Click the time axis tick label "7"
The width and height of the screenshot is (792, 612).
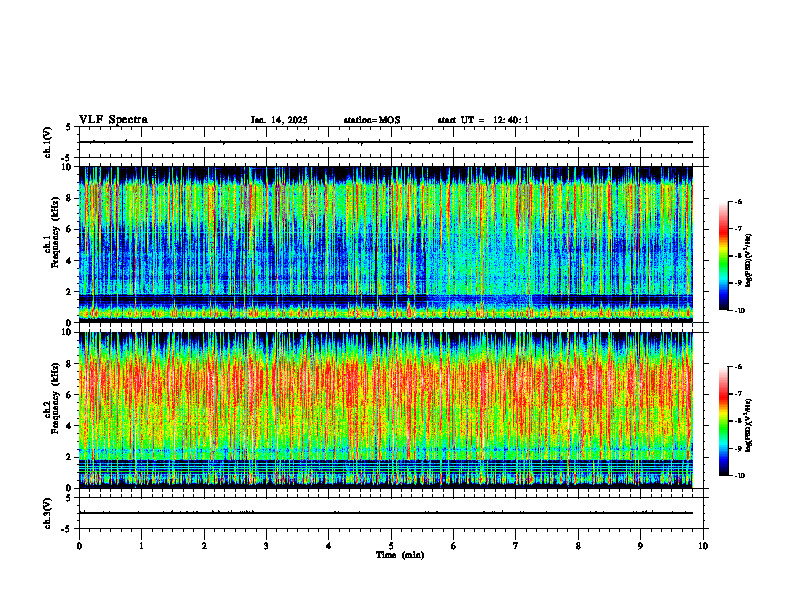(x=516, y=546)
